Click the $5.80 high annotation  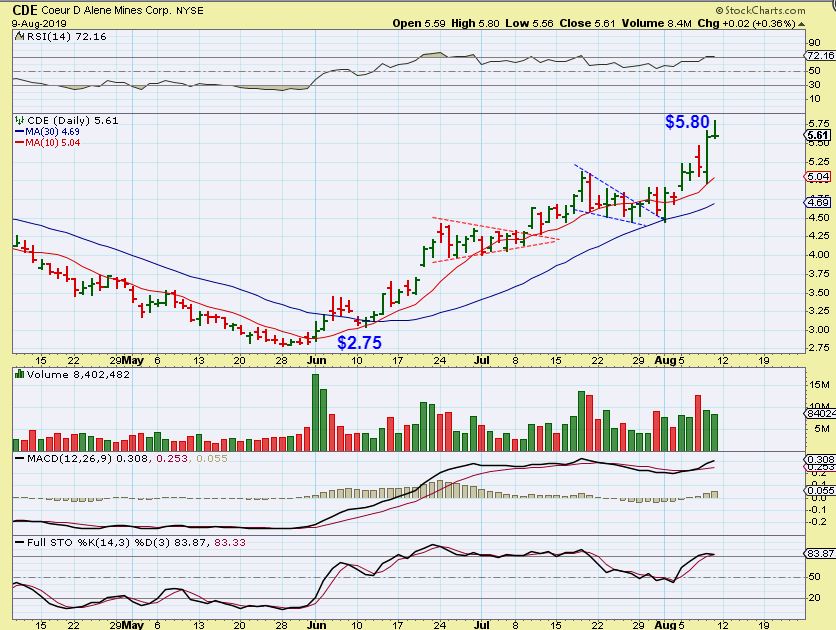(687, 122)
